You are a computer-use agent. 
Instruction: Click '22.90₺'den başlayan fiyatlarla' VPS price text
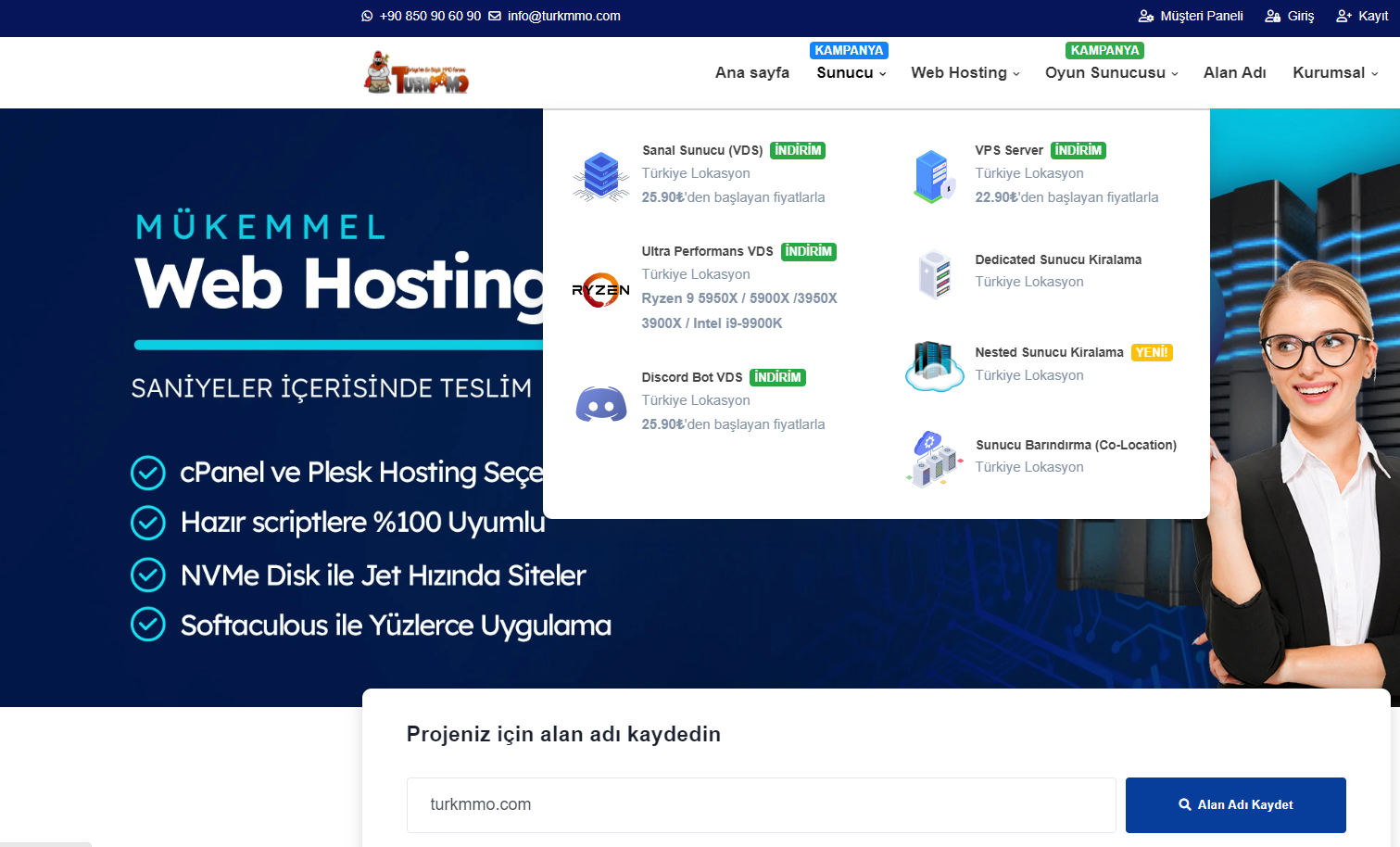click(x=1066, y=197)
